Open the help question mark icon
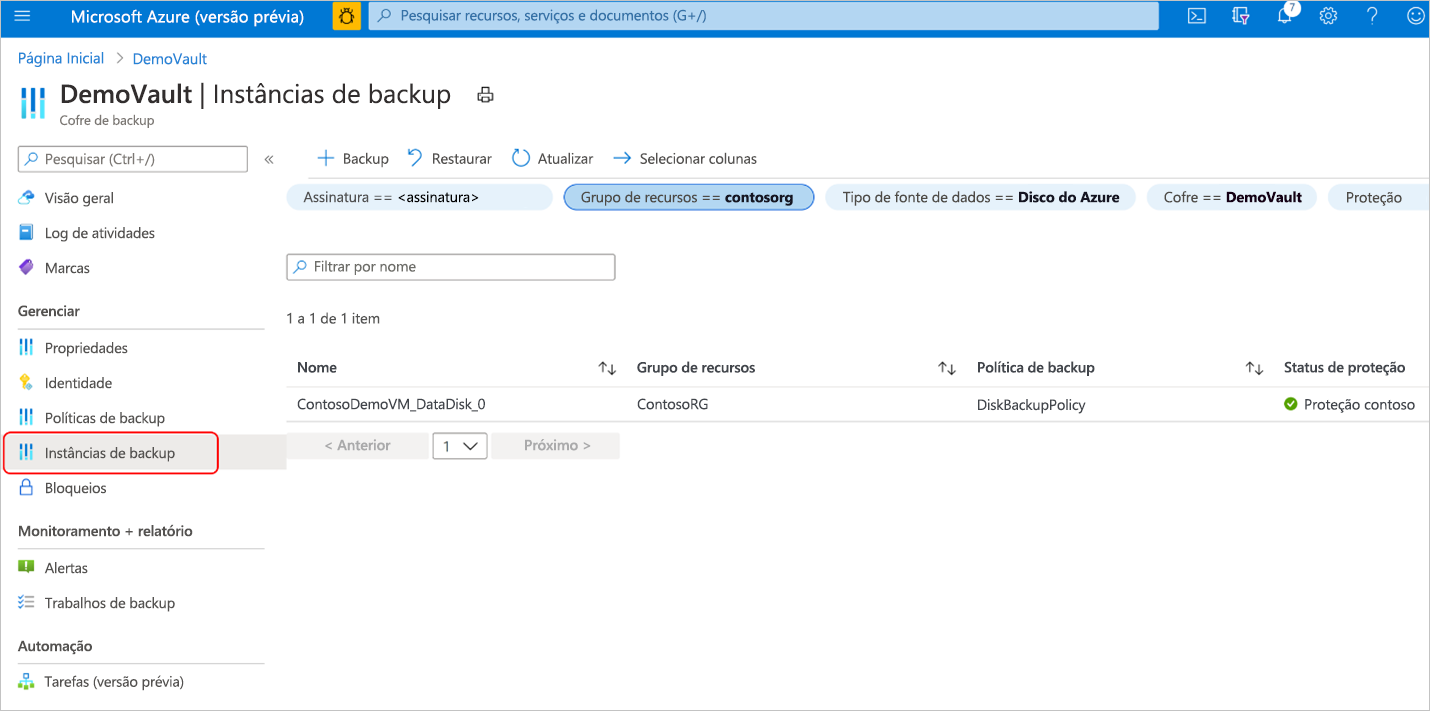The image size is (1430, 711). click(1372, 16)
